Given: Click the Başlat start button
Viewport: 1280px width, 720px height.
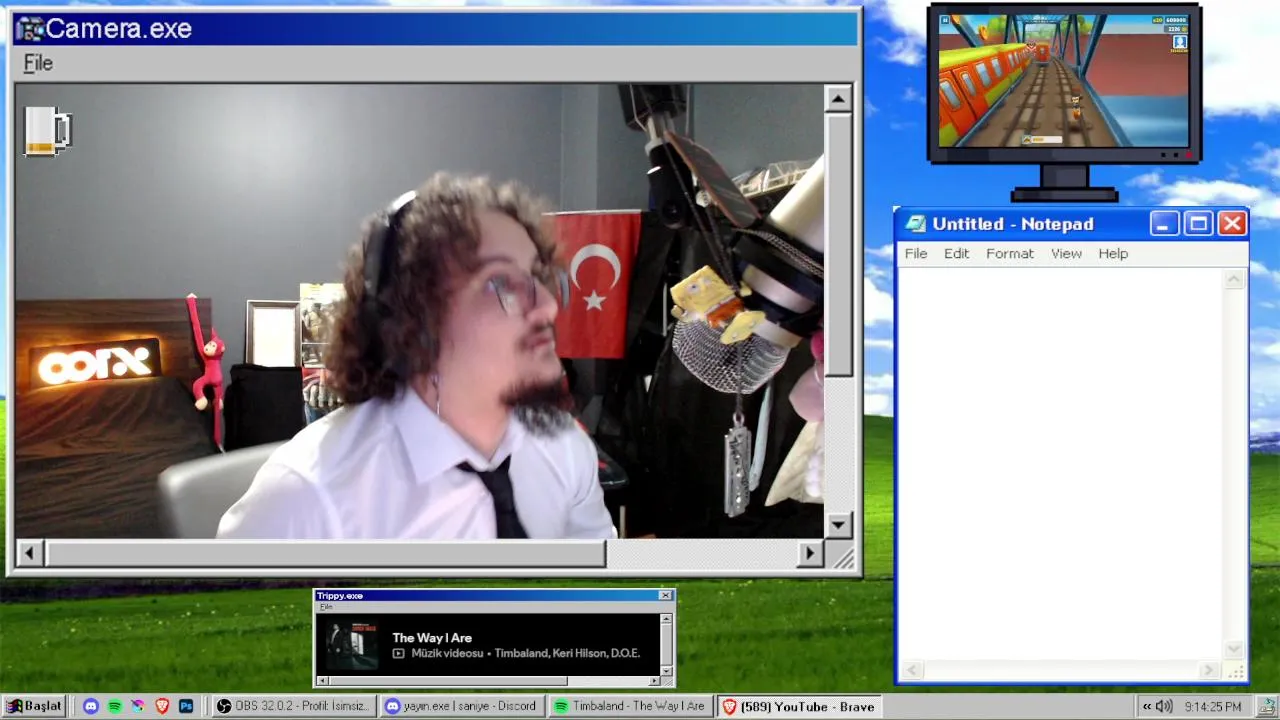Looking at the screenshot, I should (35, 706).
